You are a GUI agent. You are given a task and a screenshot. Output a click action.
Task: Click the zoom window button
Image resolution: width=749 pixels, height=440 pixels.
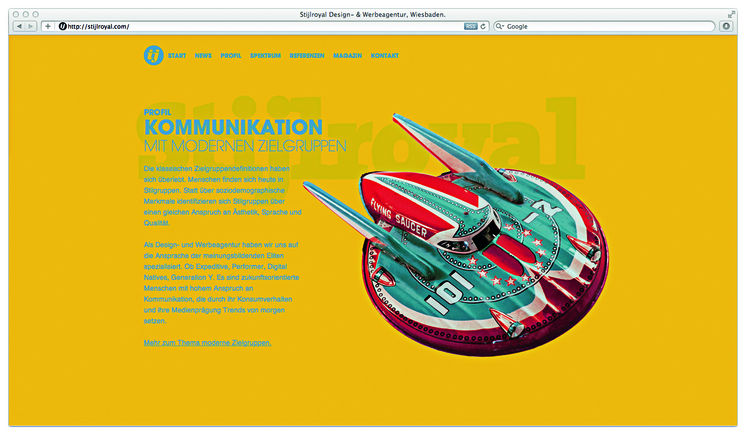pos(35,14)
